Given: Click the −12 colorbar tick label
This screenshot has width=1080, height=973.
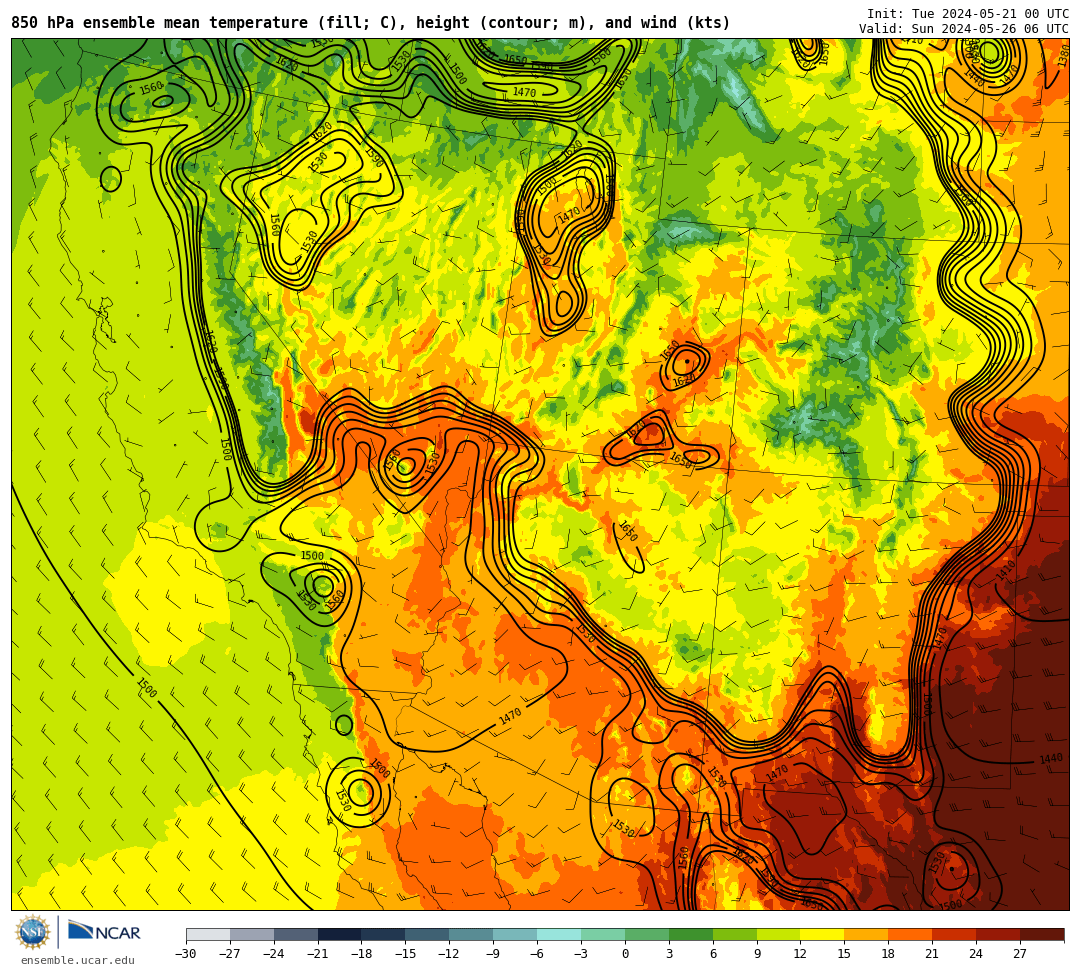Looking at the screenshot, I should (449, 954).
